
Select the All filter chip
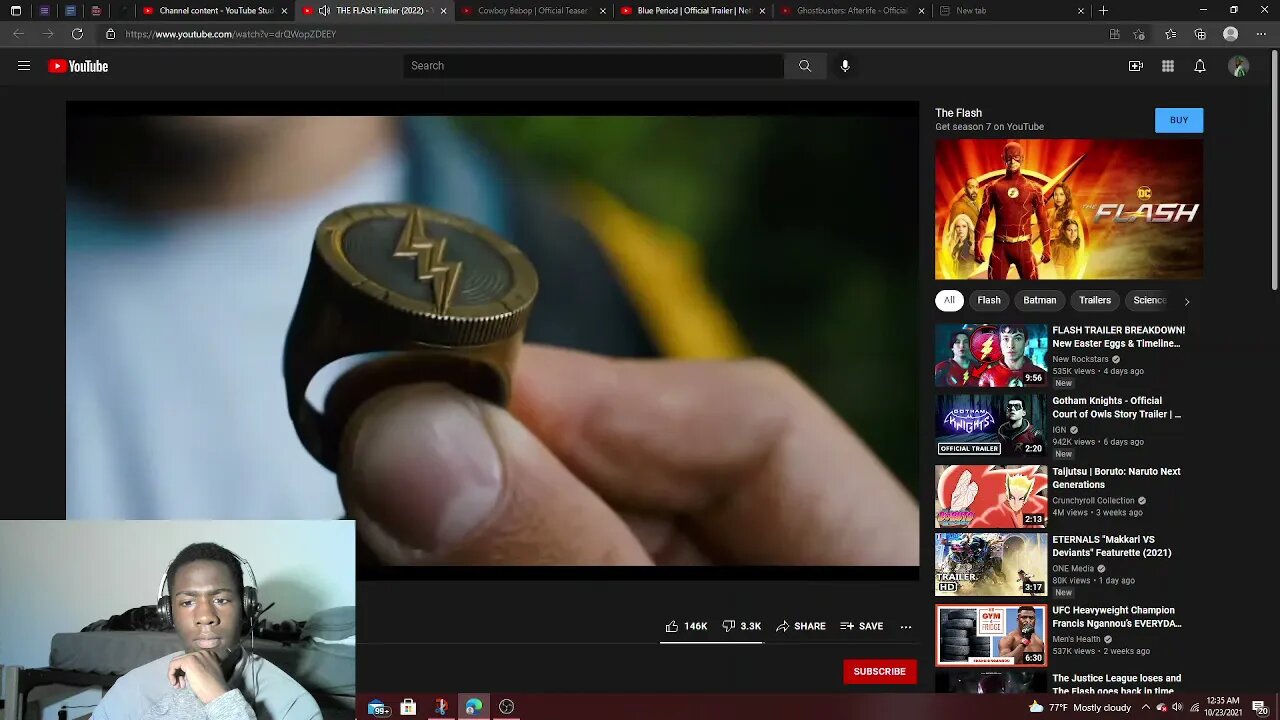click(x=949, y=300)
